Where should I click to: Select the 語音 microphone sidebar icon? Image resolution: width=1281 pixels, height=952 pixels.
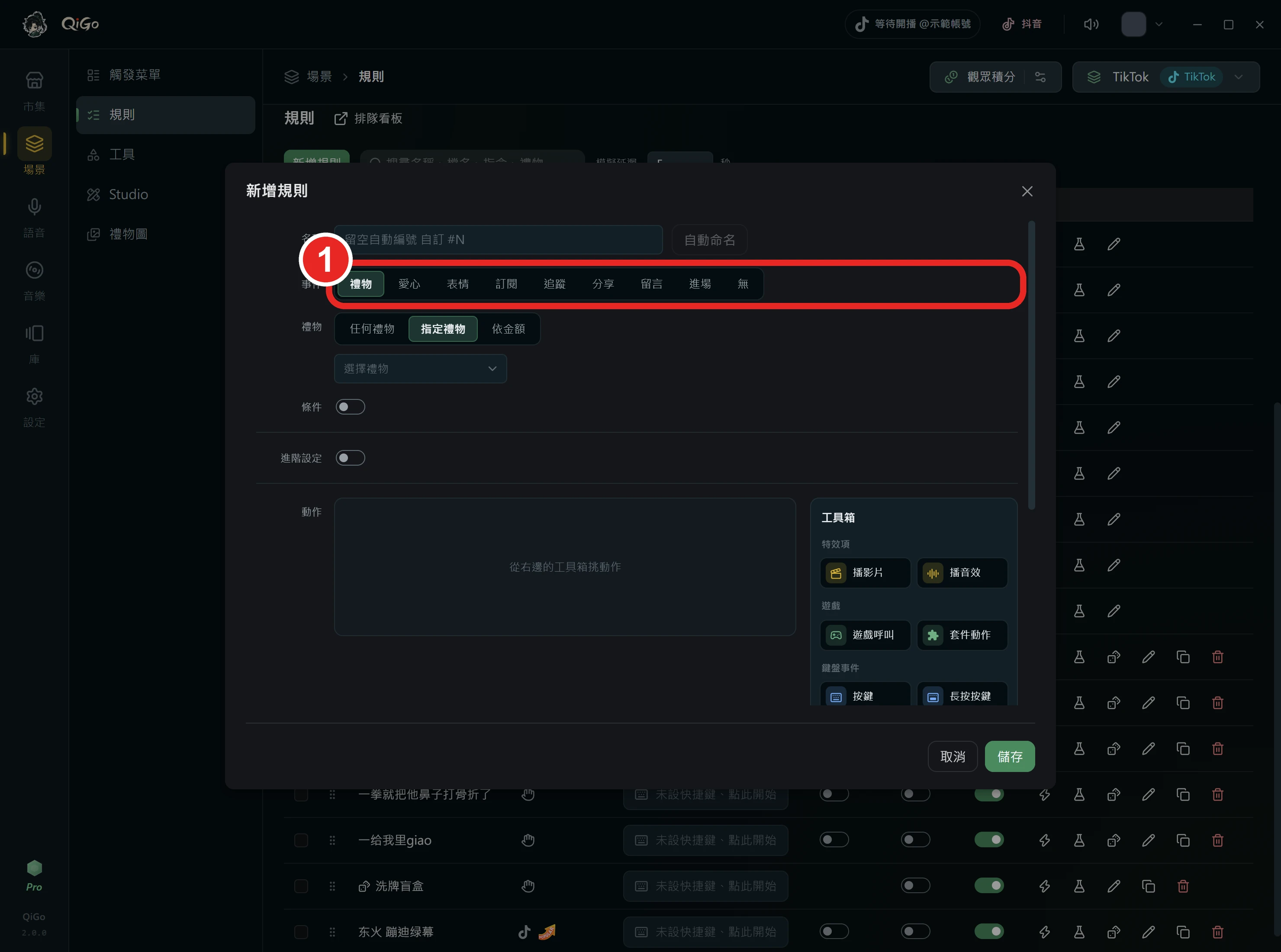pos(34,217)
